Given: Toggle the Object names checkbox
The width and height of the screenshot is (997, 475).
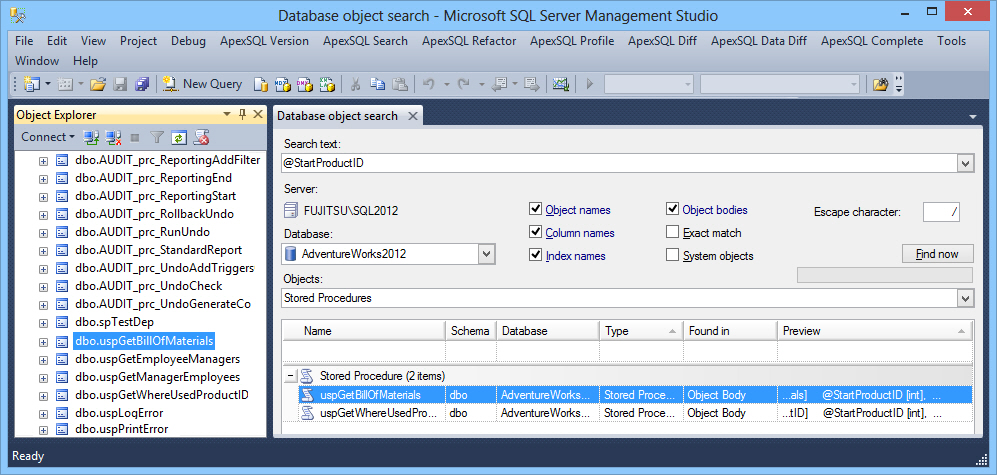Looking at the screenshot, I should (534, 209).
